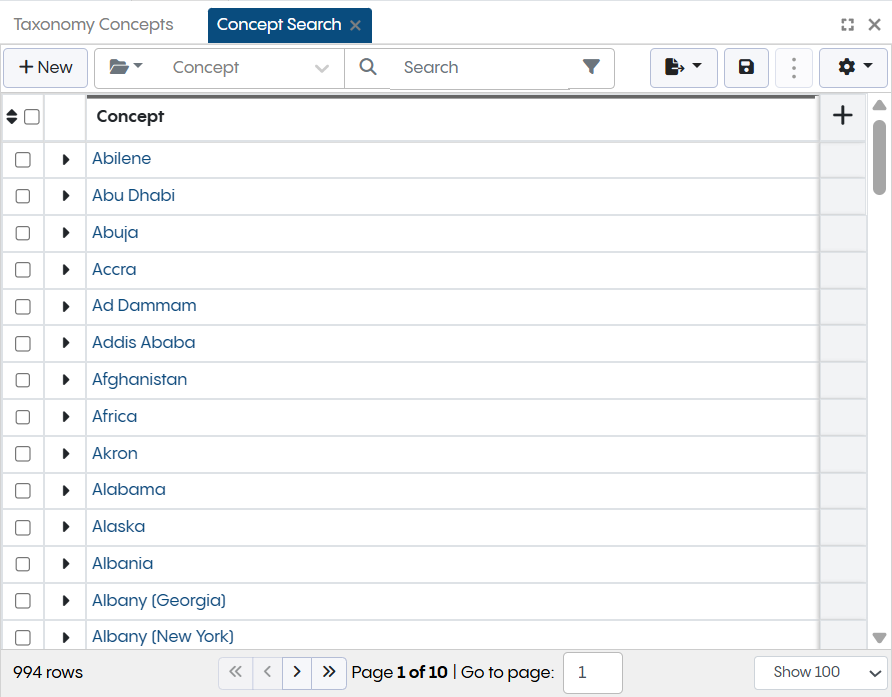Screen dimensions: 892x697
Task: Expand the Afghanistan concept row
Action: 64,380
